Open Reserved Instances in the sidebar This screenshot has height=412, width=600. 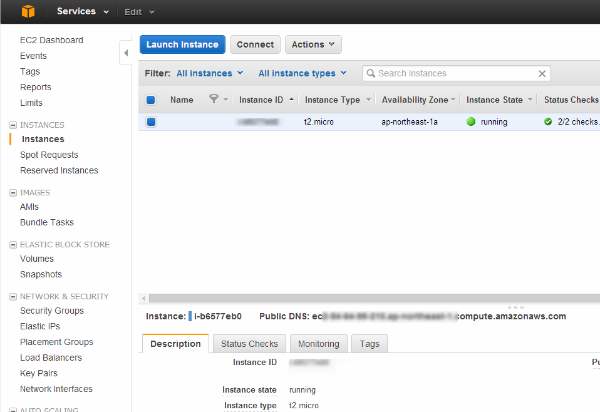[x=59, y=170]
